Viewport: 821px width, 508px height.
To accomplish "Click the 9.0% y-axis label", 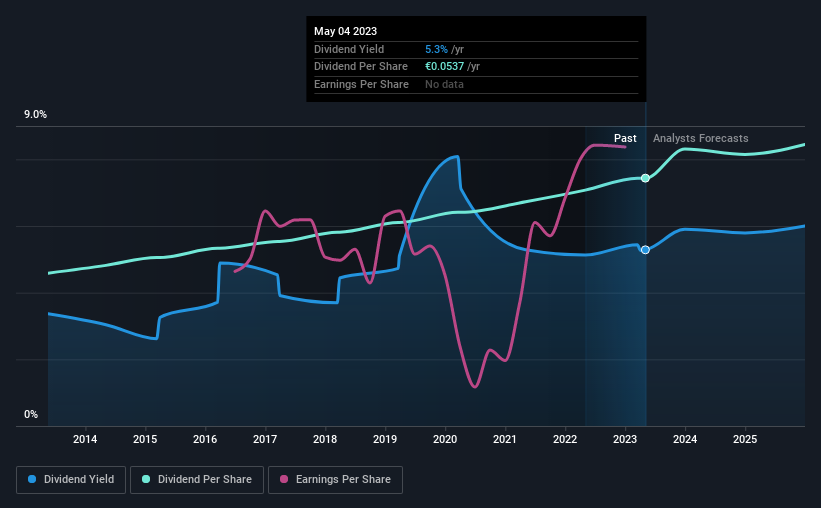I will (x=35, y=115).
